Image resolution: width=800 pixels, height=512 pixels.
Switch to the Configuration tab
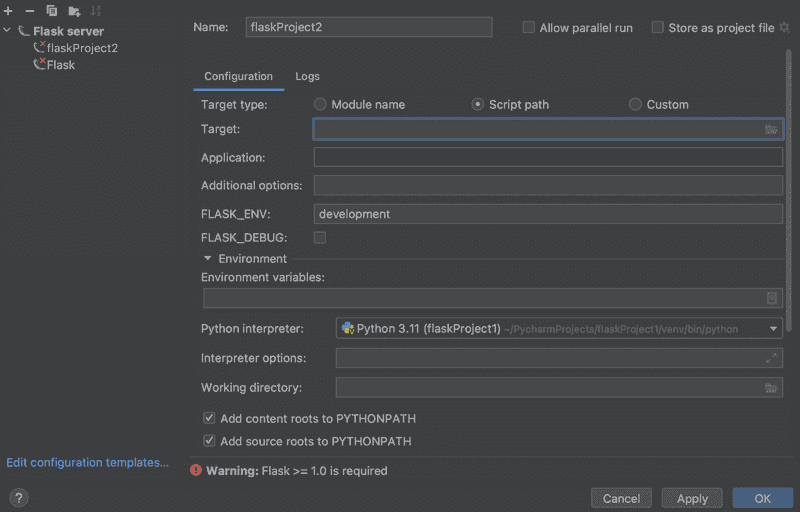click(238, 76)
